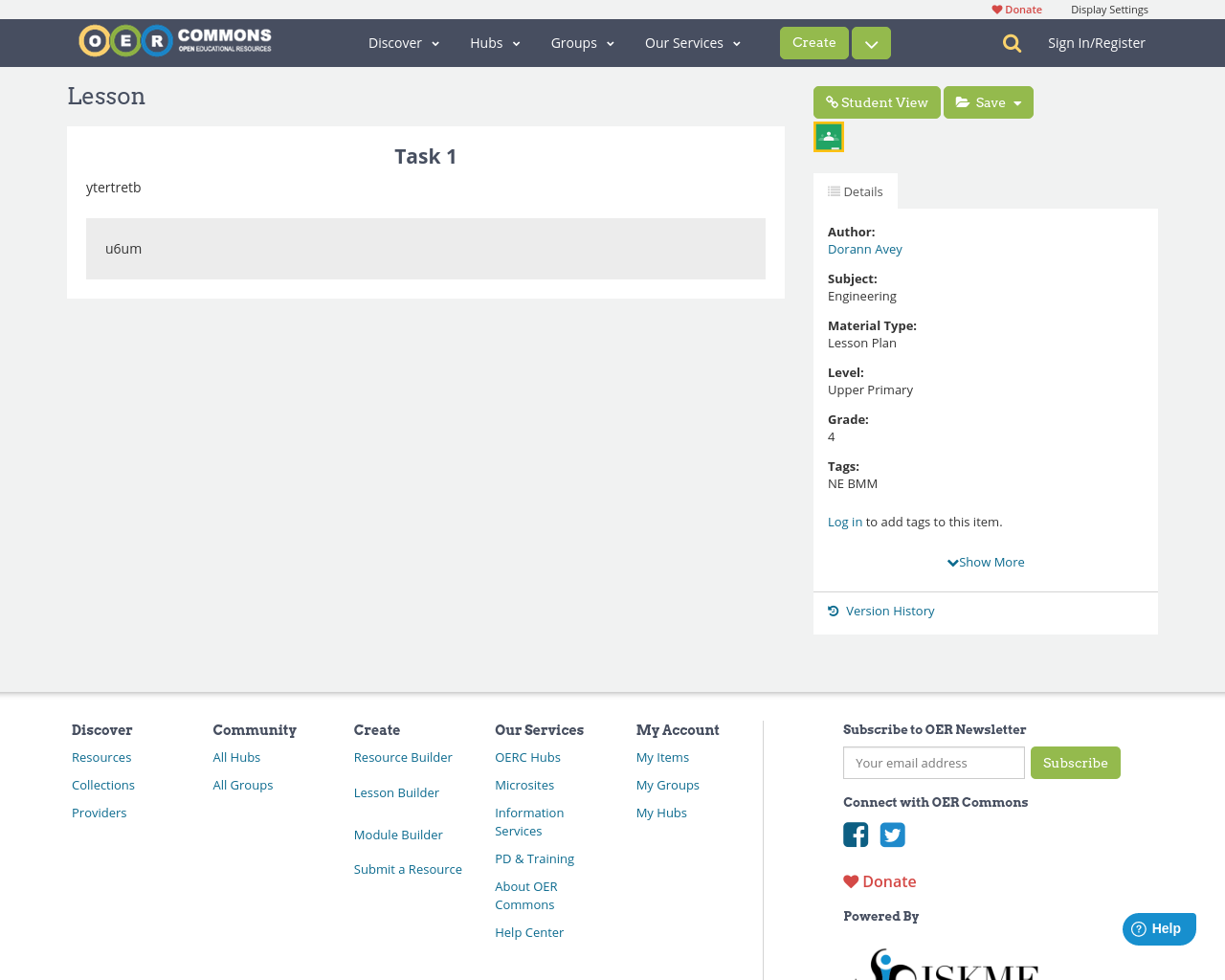Click the Twitter icon in the footer
This screenshot has height=980, width=1225.
click(x=892, y=834)
